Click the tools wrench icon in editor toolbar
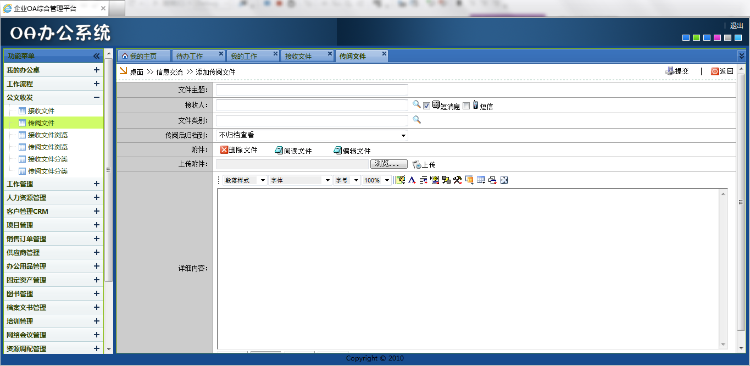 (x=458, y=180)
